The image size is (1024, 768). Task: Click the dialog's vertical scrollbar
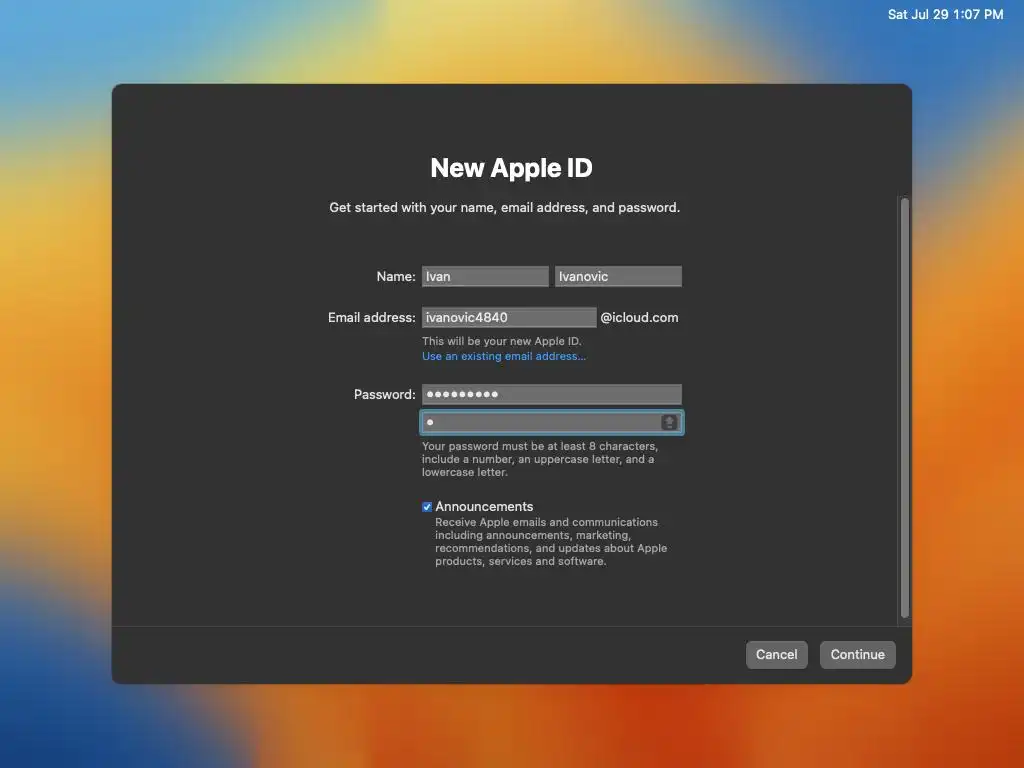coord(904,408)
